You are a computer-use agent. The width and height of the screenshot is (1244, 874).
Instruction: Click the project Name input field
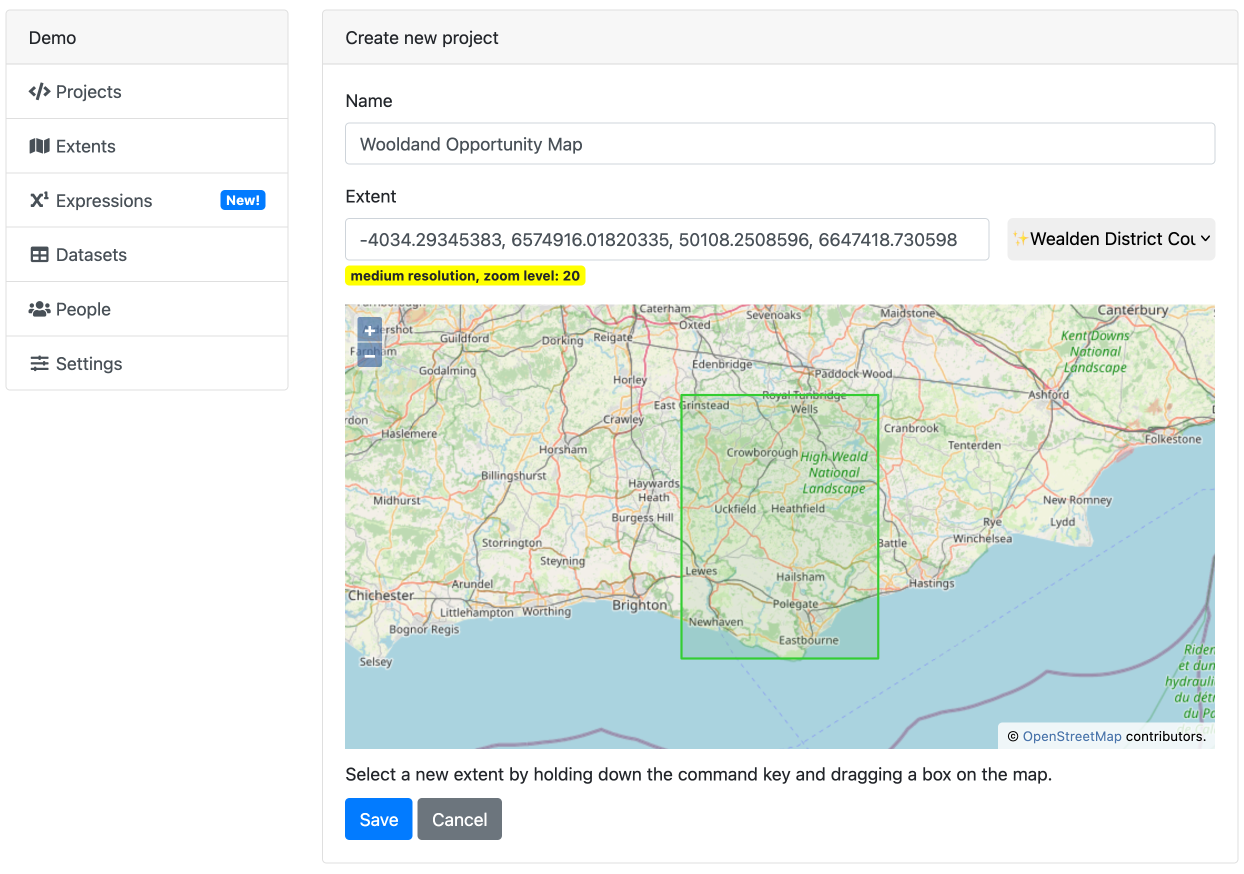(x=779, y=144)
